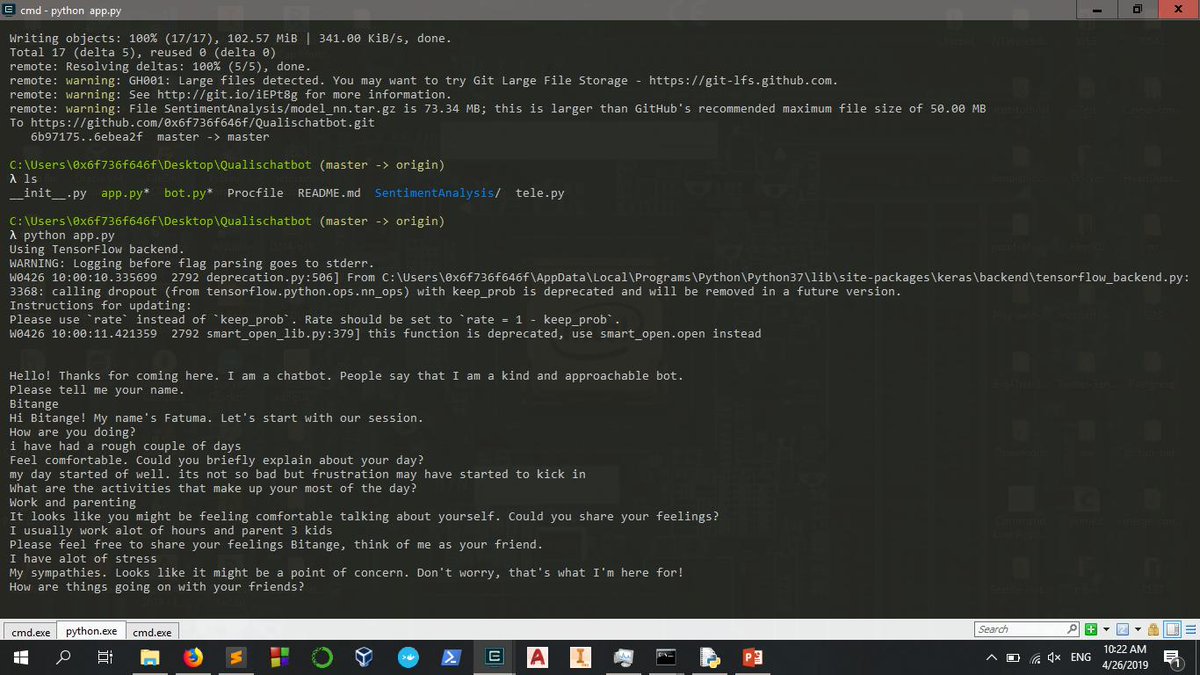Click the active Cmder taskbar icon
Viewport: 1200px width, 675px height.
pyautogui.click(x=494, y=657)
